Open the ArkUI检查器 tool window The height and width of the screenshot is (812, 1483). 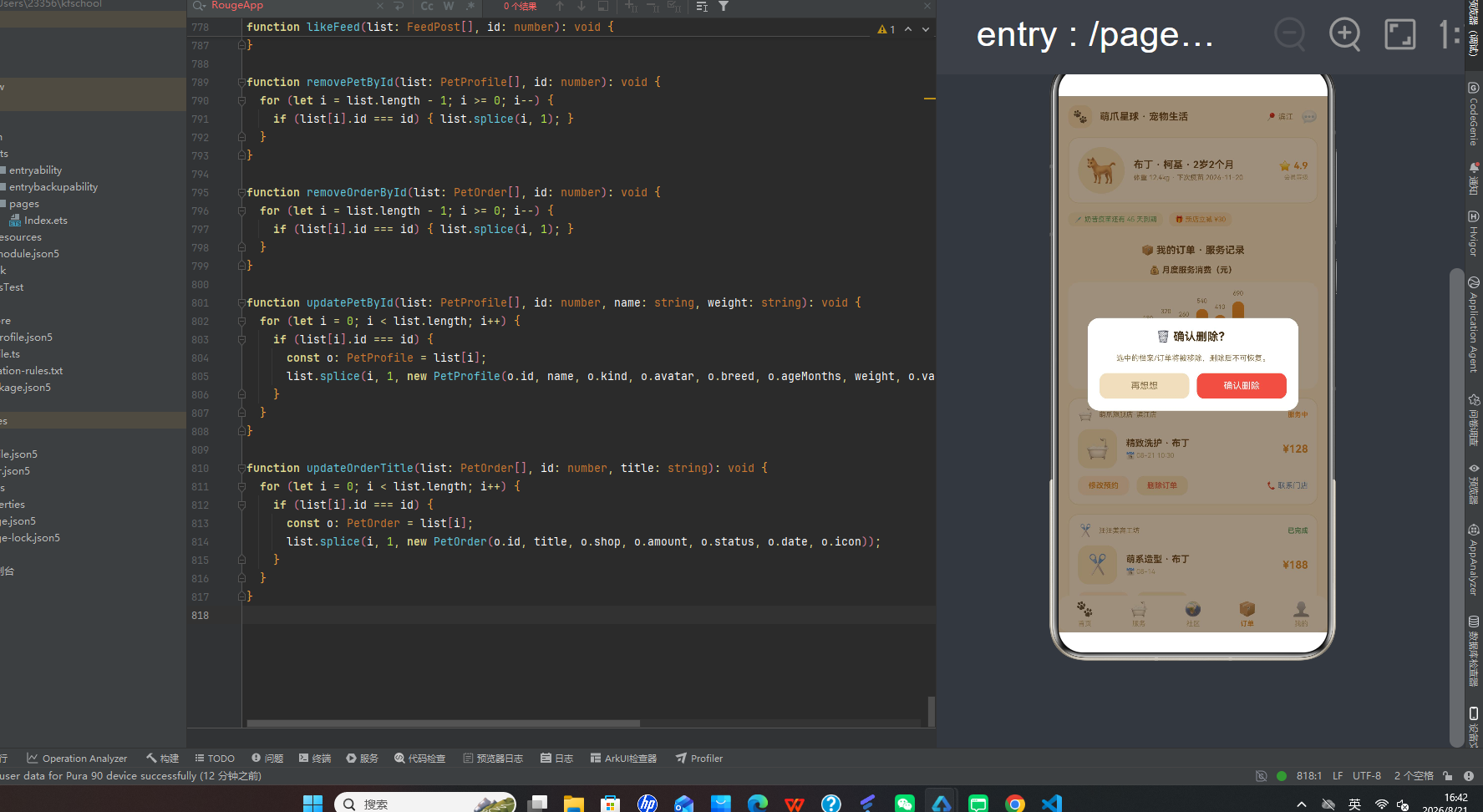pos(623,759)
